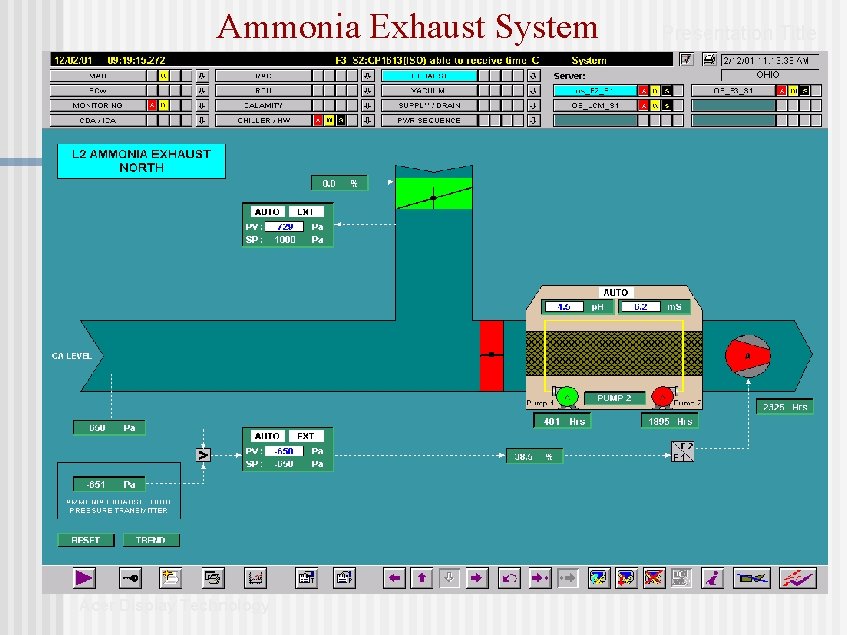
Task: Open the SUPPLY / DRAIN area button
Action: click(x=429, y=105)
